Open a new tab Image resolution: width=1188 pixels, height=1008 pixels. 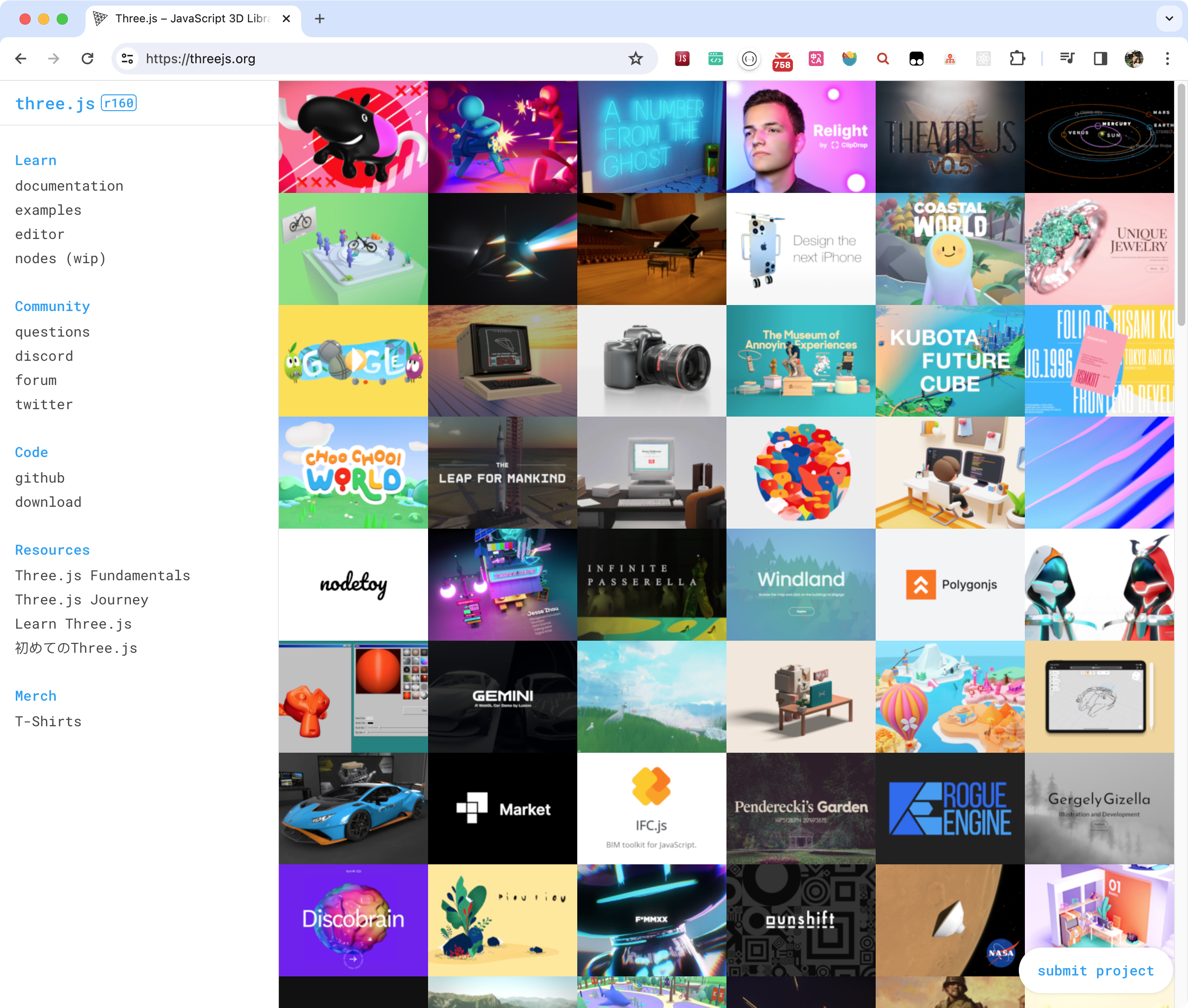click(320, 19)
